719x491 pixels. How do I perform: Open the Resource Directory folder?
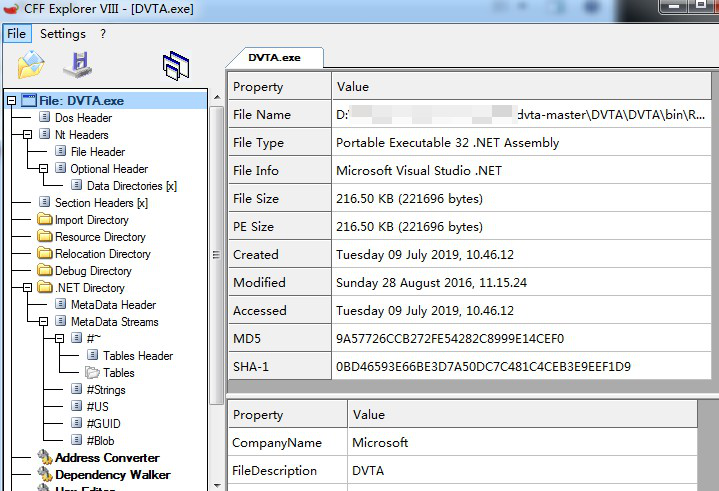coord(100,237)
